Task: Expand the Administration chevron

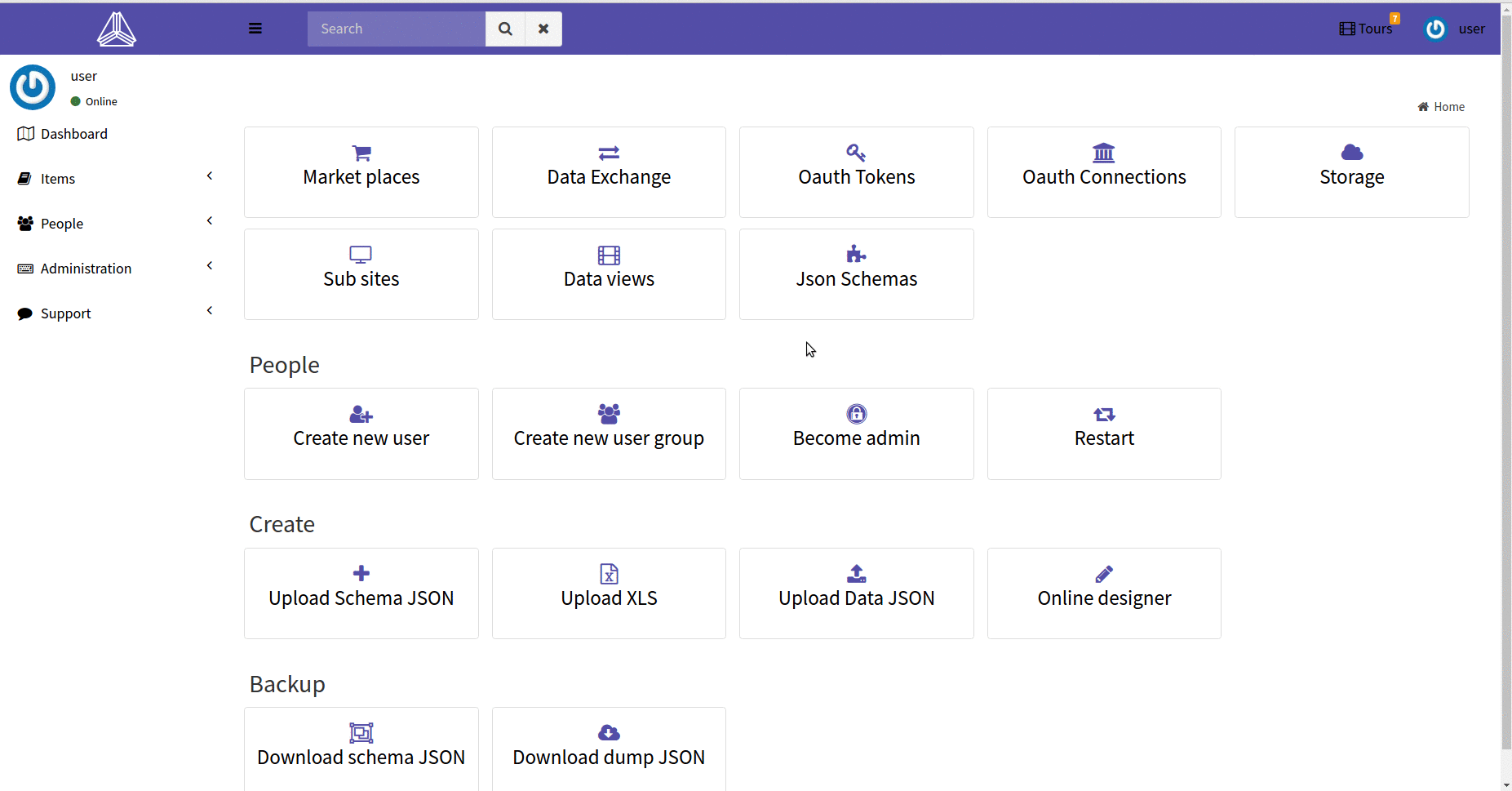Action: click(210, 266)
